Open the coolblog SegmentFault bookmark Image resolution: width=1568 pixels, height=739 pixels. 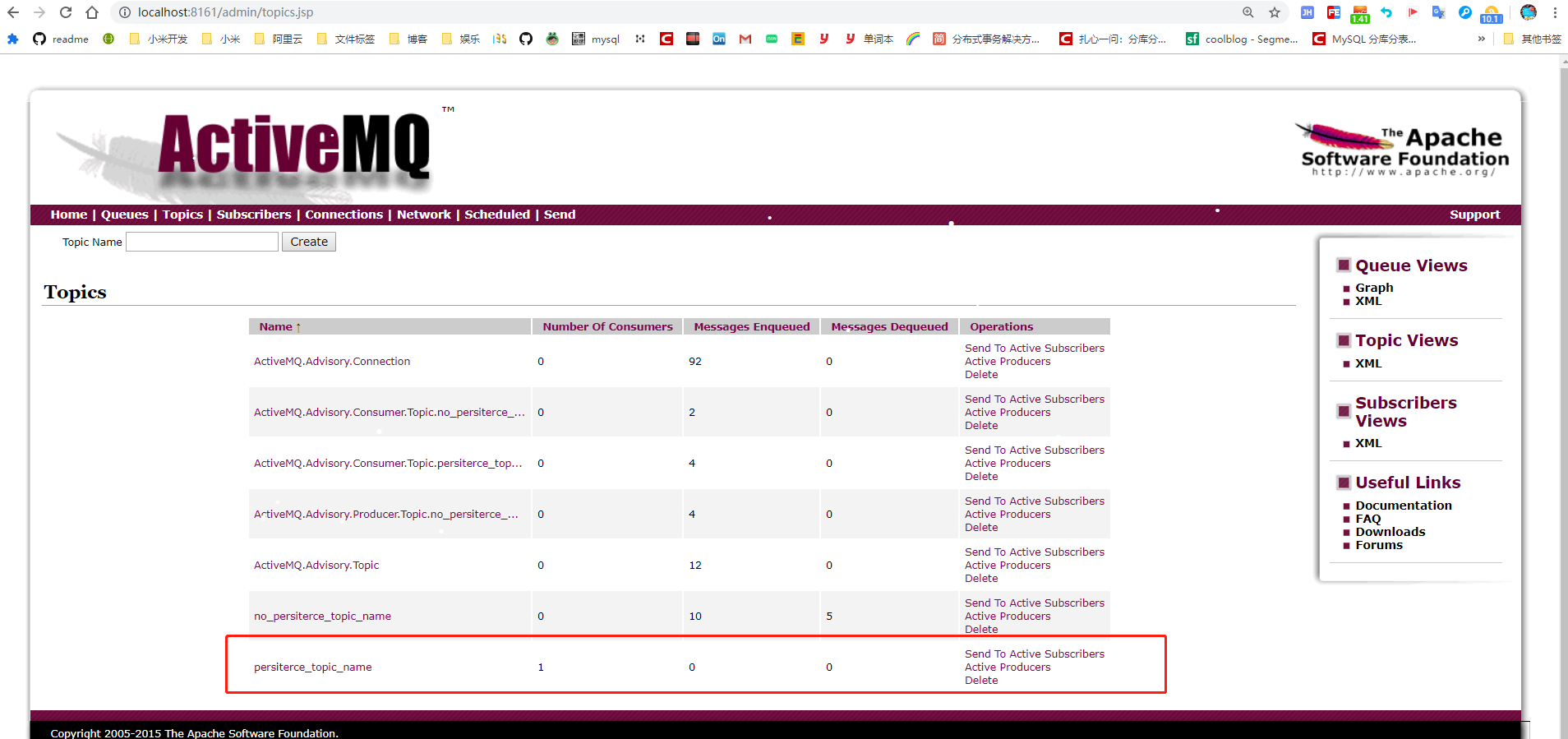coord(1243,39)
